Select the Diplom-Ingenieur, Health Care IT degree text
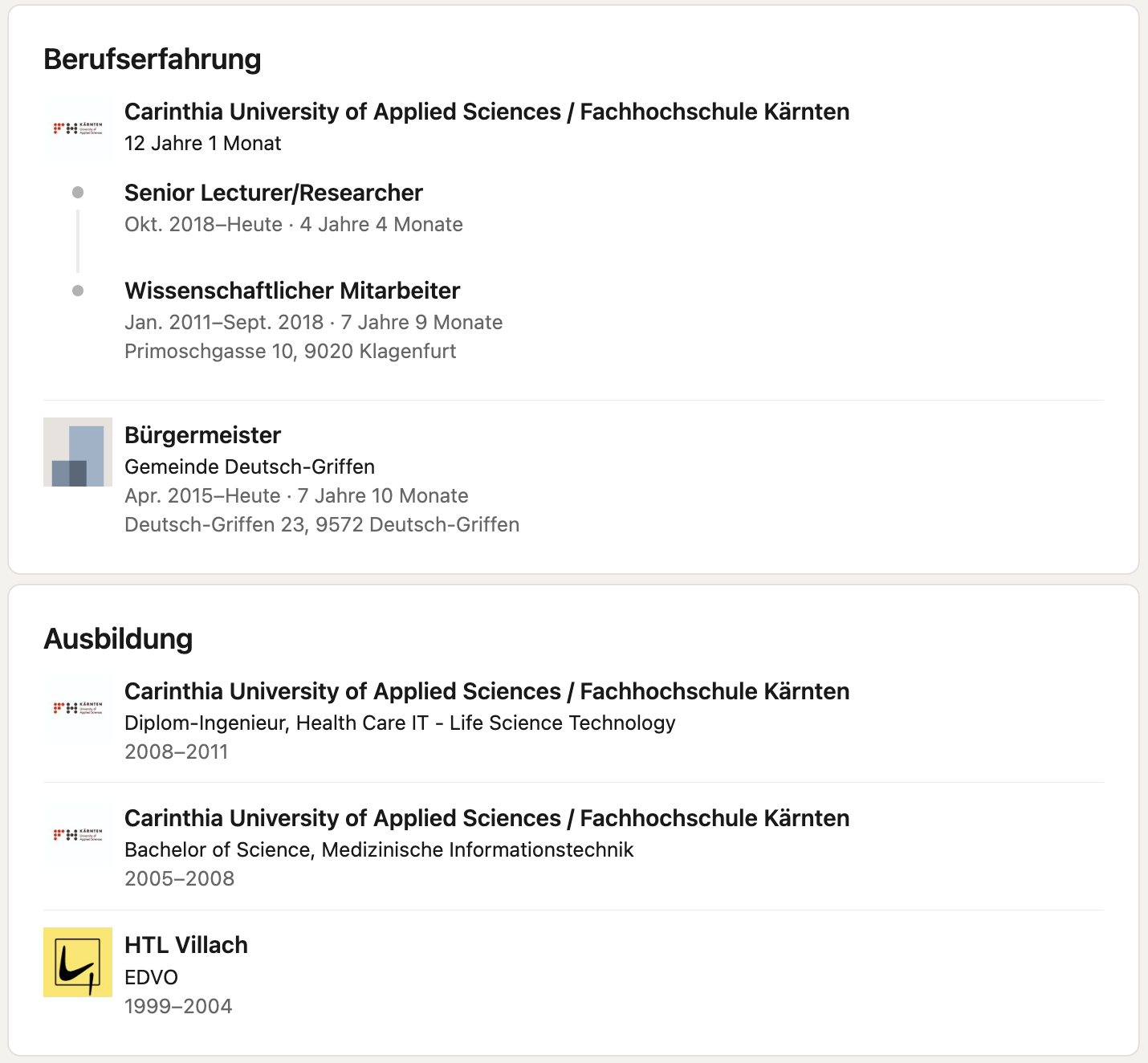 point(400,723)
